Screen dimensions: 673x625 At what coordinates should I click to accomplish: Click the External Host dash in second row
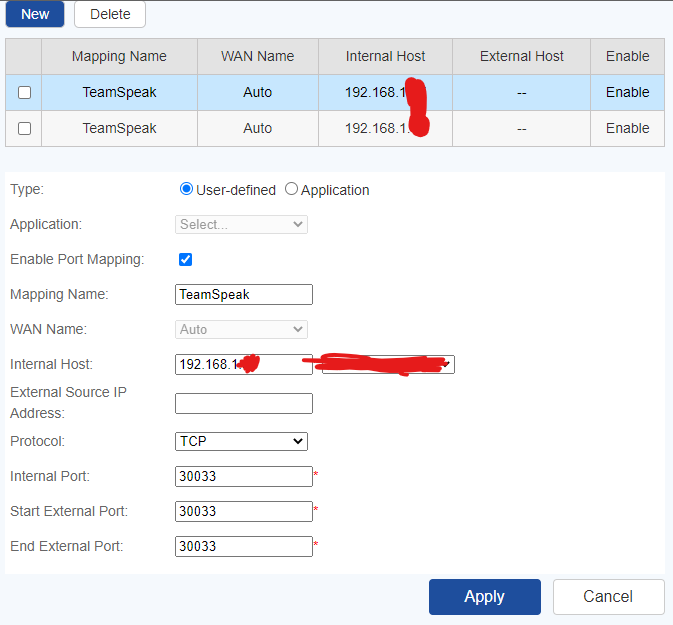[521, 129]
